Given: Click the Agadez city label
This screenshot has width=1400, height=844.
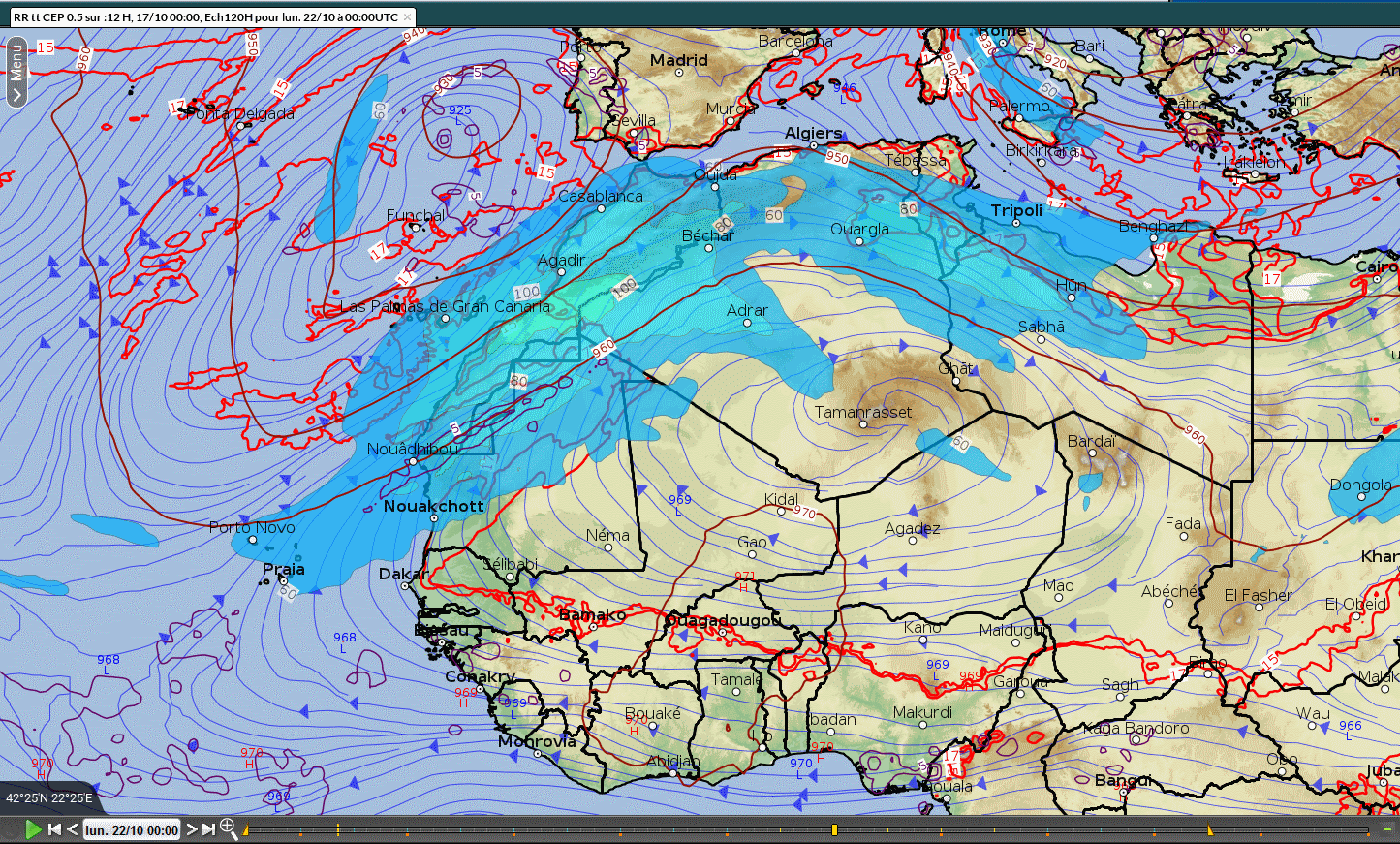Looking at the screenshot, I should (x=912, y=528).
